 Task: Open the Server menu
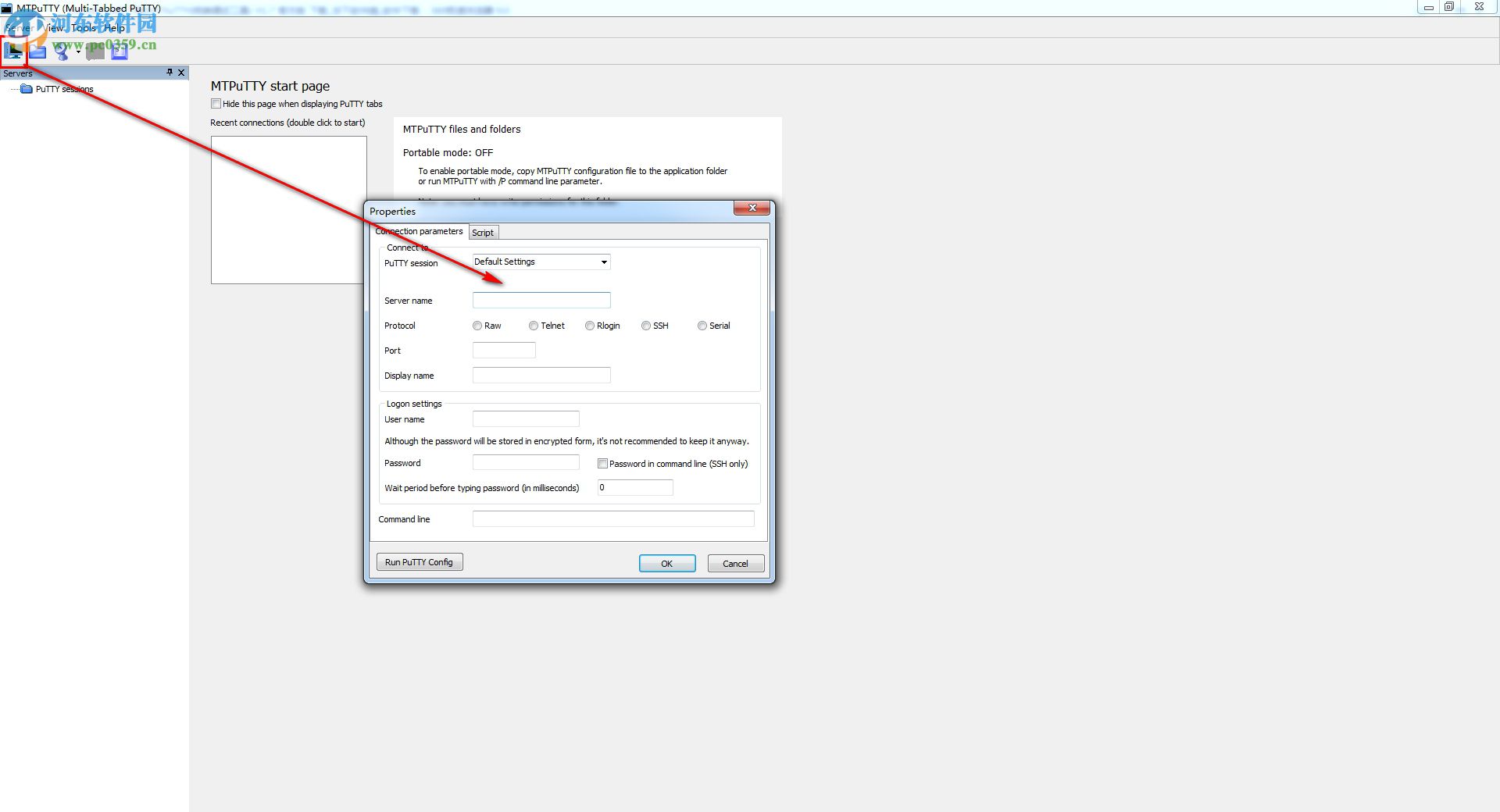click(x=20, y=27)
